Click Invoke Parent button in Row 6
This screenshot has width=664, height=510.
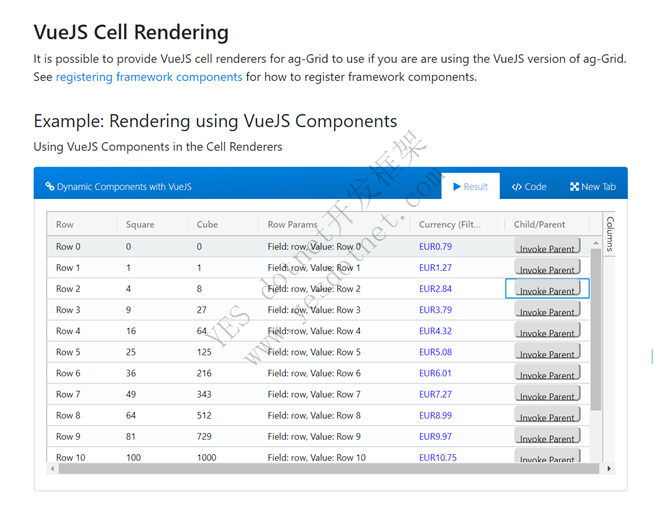click(547, 373)
